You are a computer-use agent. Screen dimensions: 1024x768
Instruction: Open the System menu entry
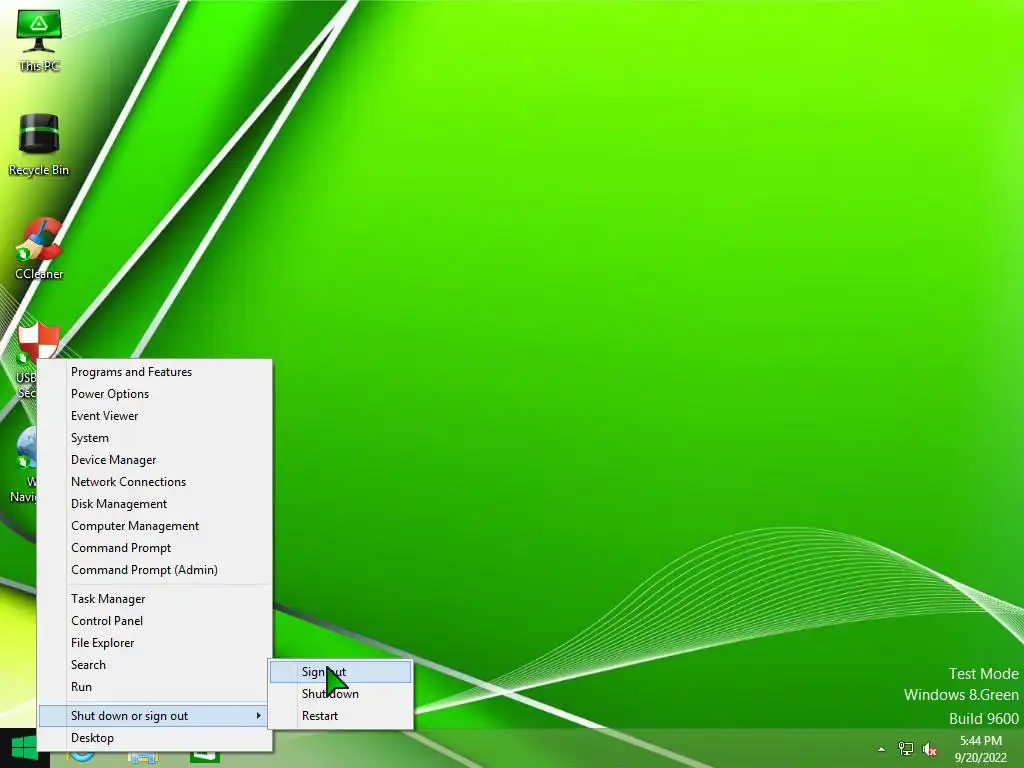[x=155, y=438]
